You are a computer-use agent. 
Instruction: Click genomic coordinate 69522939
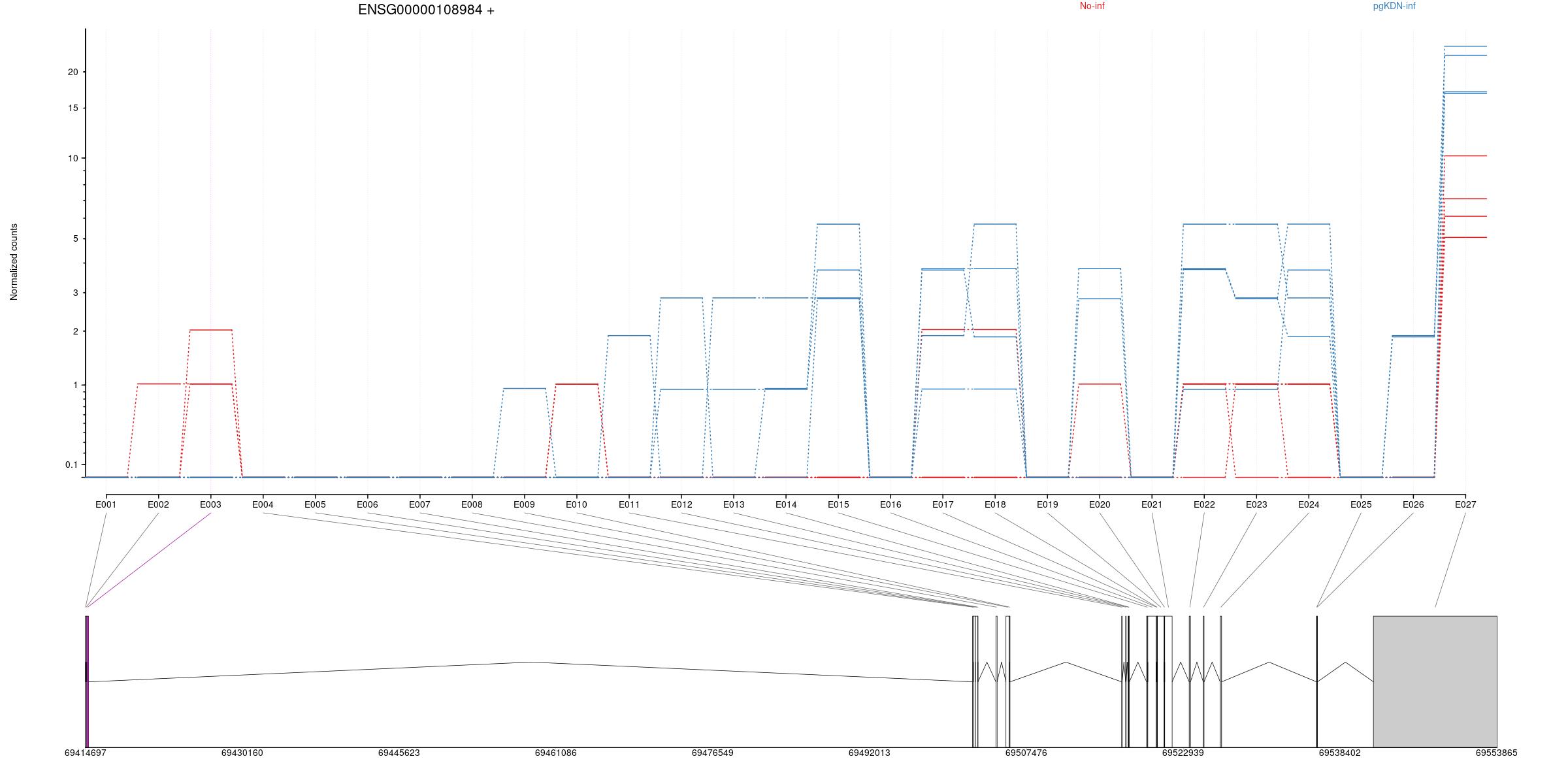pyautogui.click(x=1183, y=753)
